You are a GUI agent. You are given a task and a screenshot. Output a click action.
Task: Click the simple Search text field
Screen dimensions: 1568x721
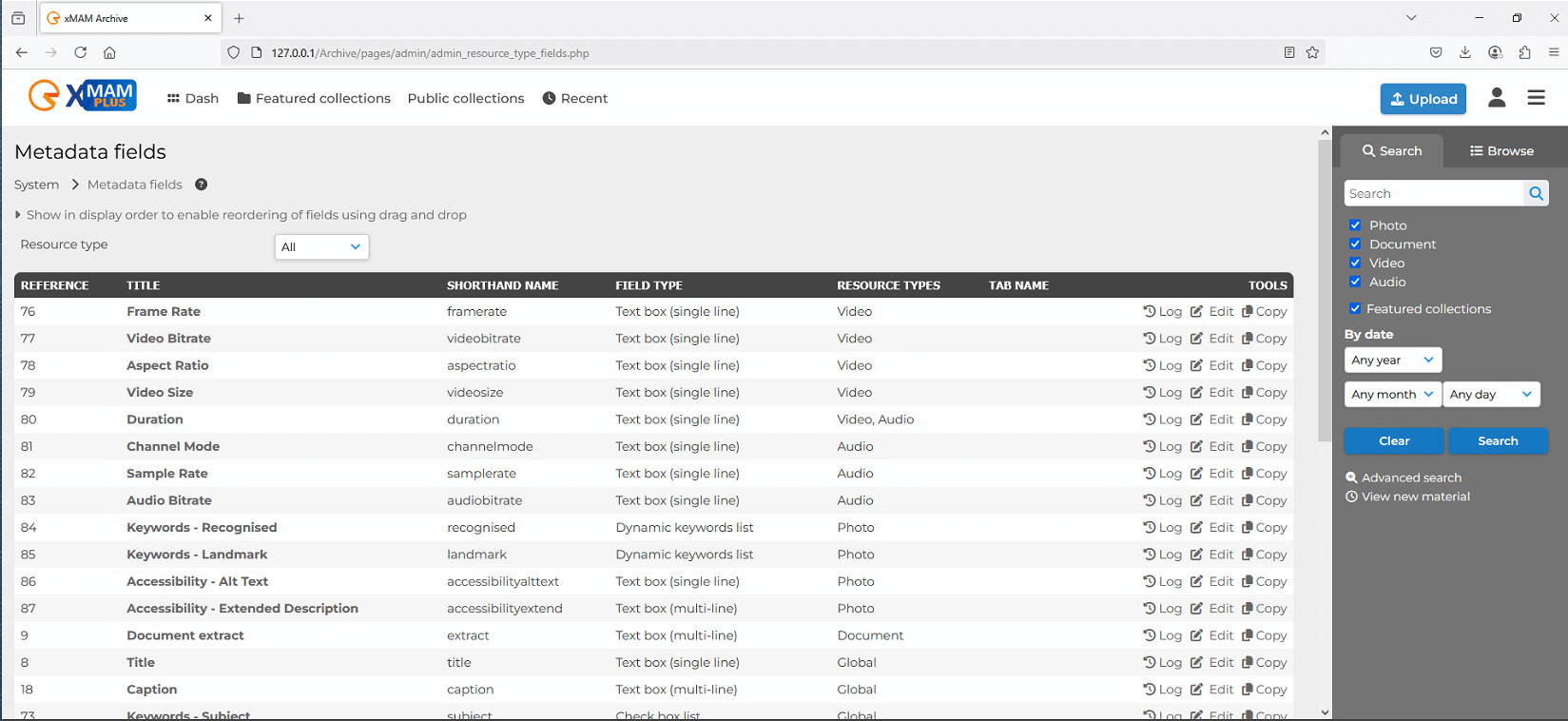click(x=1433, y=194)
